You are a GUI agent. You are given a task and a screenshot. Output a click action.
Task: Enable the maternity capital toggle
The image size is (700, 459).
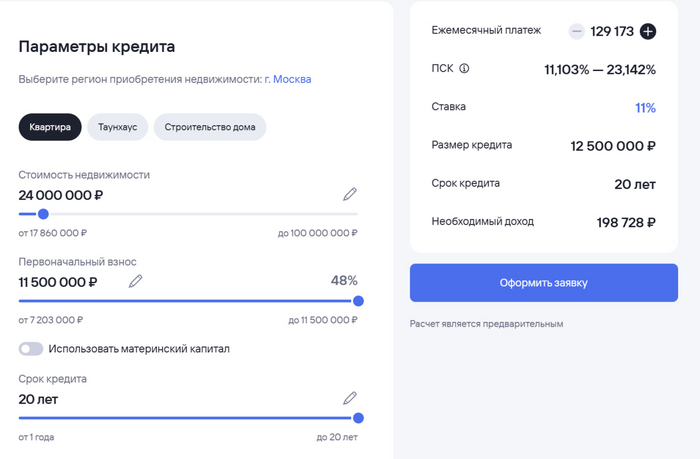pyautogui.click(x=31, y=349)
